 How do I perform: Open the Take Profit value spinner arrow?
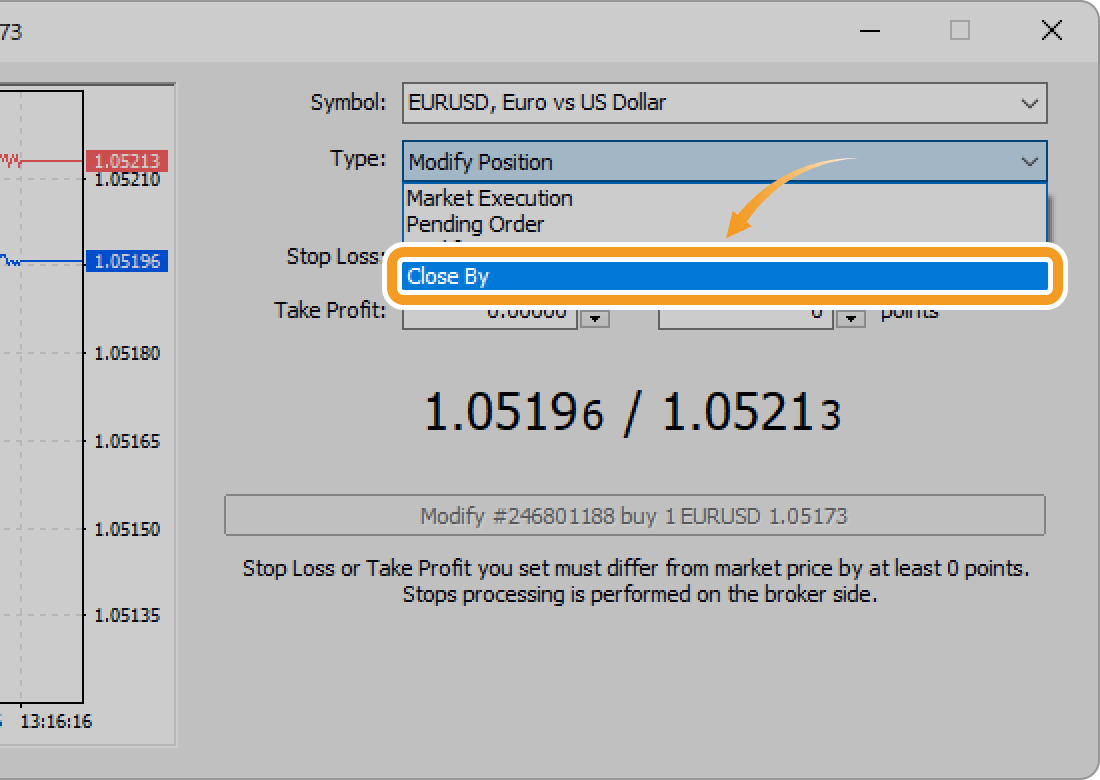click(595, 316)
